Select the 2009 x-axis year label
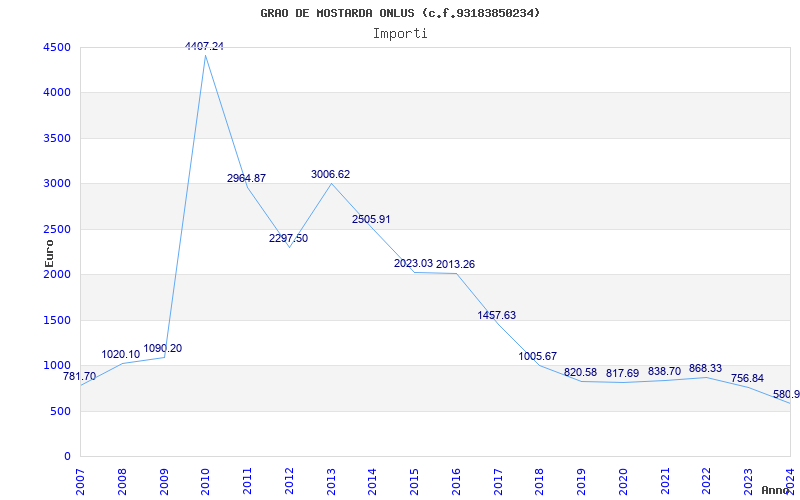This screenshot has width=800, height=500. point(164,482)
